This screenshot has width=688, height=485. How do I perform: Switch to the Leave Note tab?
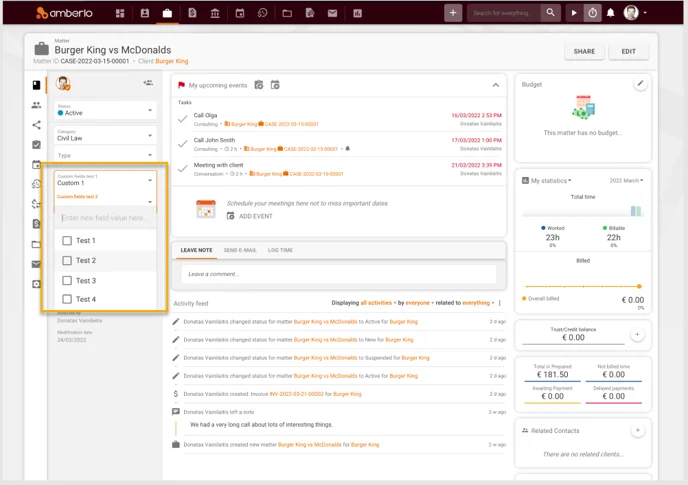[196, 250]
